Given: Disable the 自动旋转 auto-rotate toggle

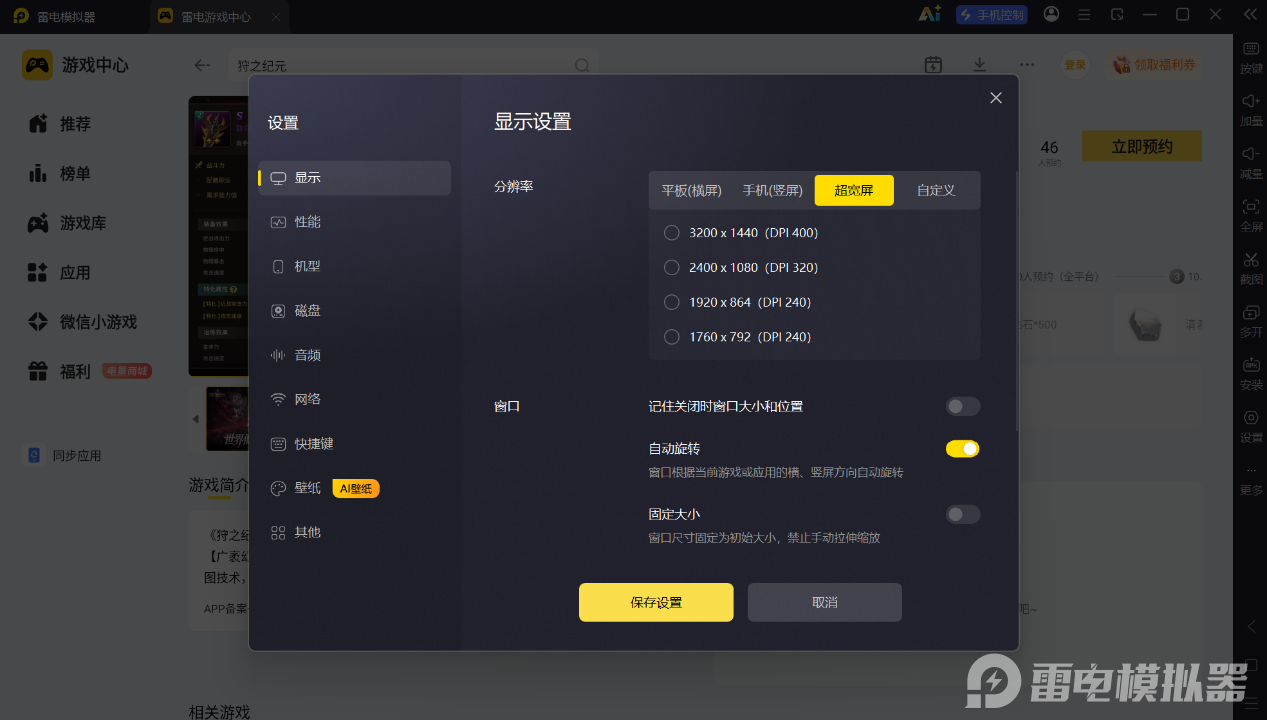Looking at the screenshot, I should [x=963, y=449].
